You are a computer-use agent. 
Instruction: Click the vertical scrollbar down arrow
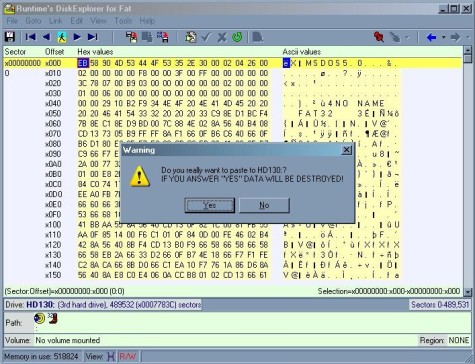click(x=468, y=292)
